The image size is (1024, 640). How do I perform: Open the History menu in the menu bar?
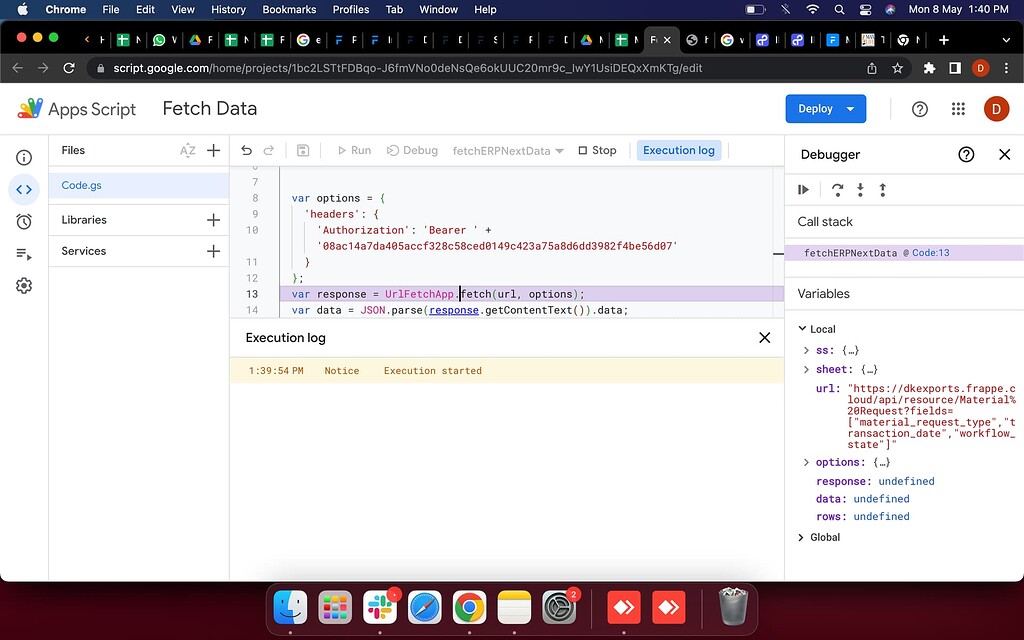228,9
